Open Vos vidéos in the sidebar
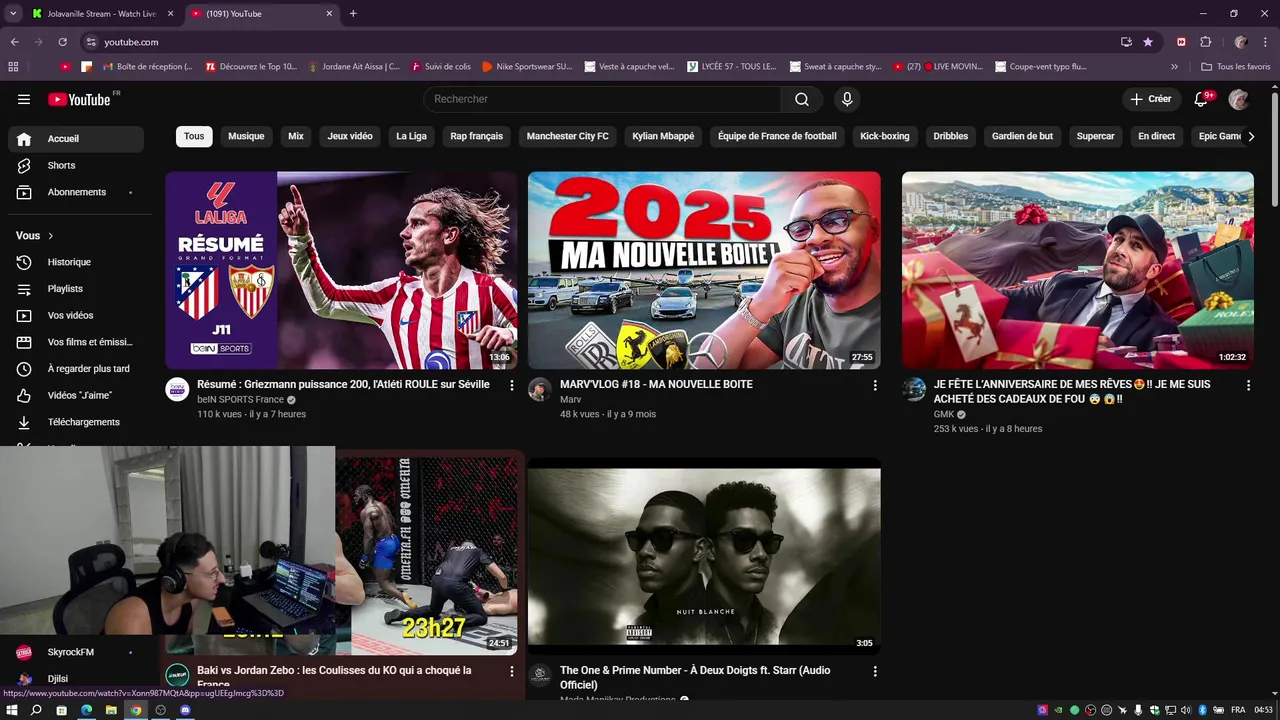The height and width of the screenshot is (720, 1280). click(76, 315)
